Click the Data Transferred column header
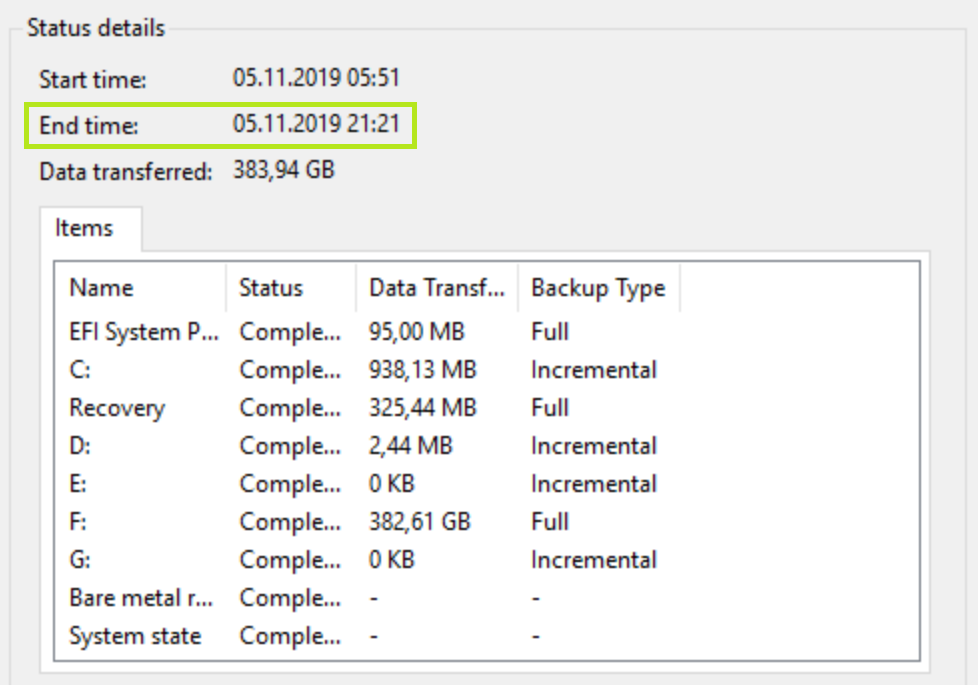 tap(437, 288)
